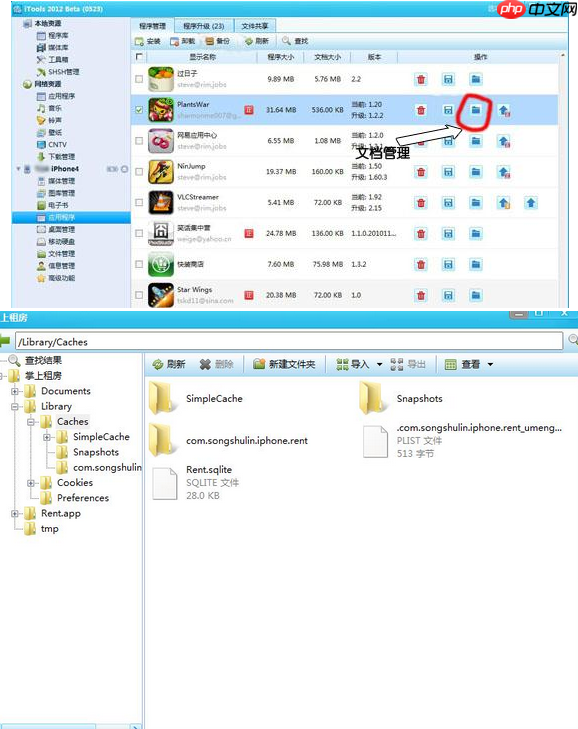Click the /Library/Caches path field
The image size is (578, 729).
pos(289,342)
